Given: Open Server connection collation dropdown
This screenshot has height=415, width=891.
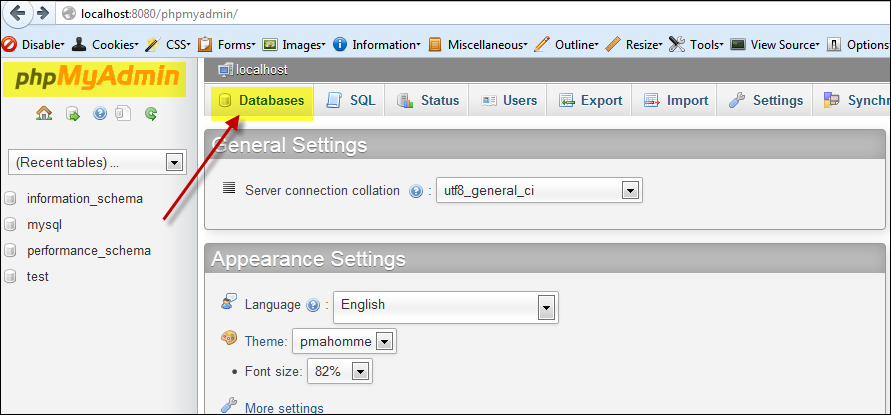Looking at the screenshot, I should [x=539, y=190].
